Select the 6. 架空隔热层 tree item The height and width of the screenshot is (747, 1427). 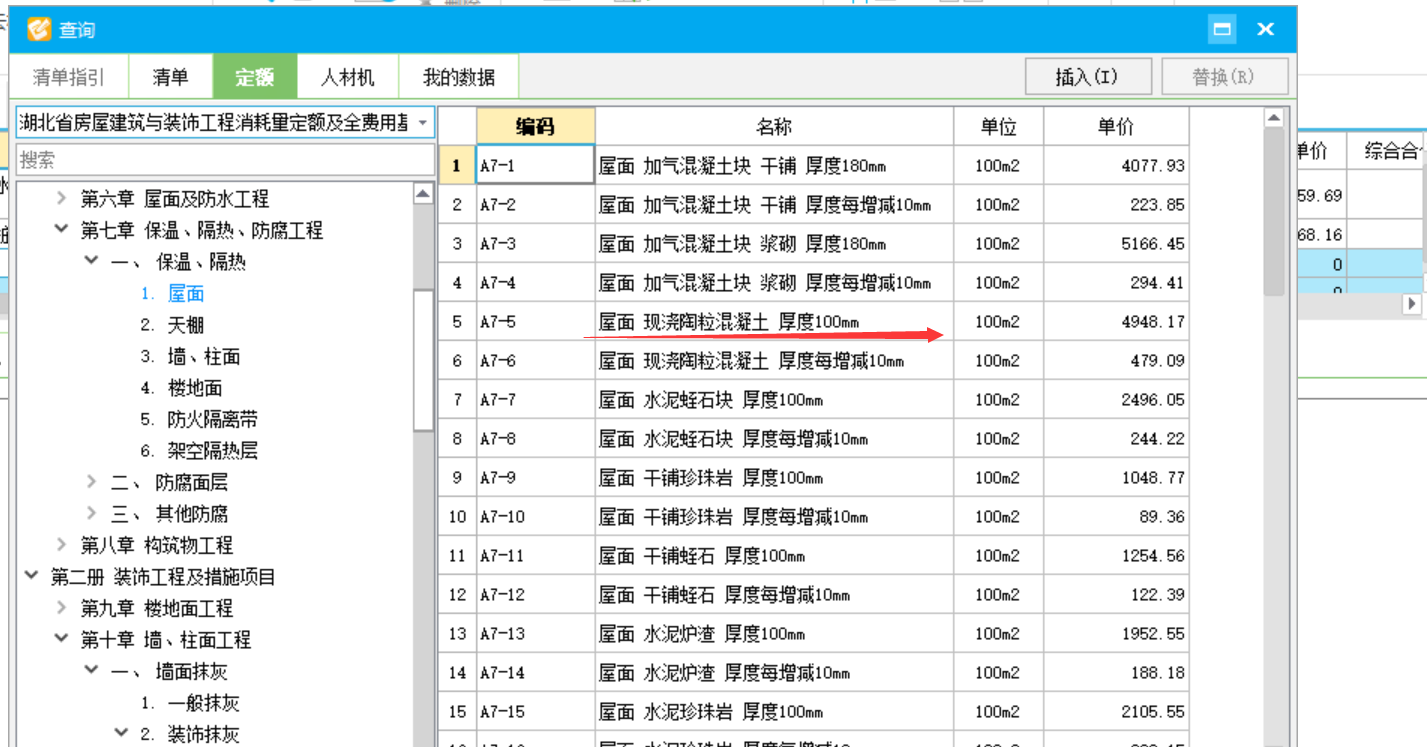coord(199,450)
